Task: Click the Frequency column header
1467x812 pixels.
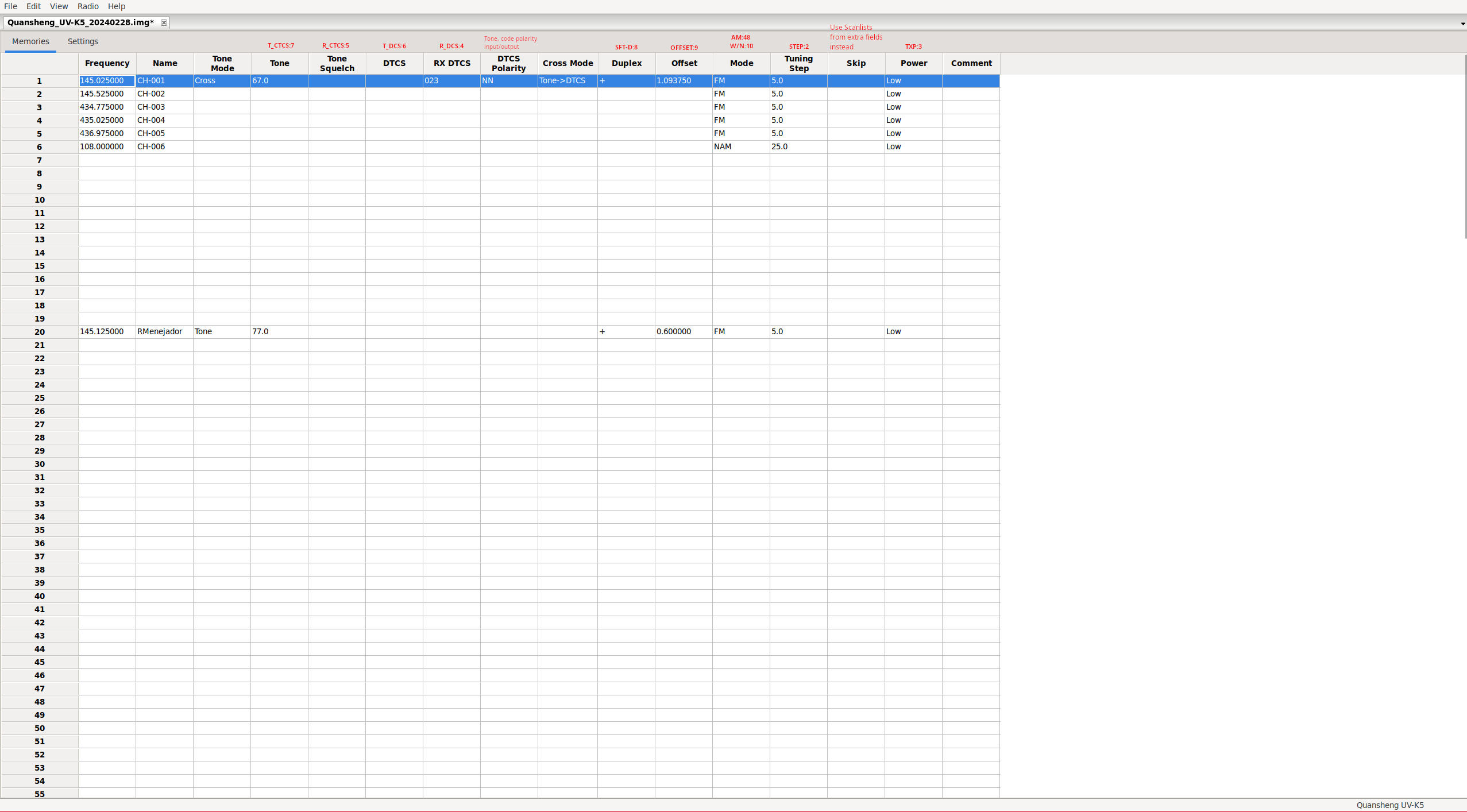Action: point(107,63)
